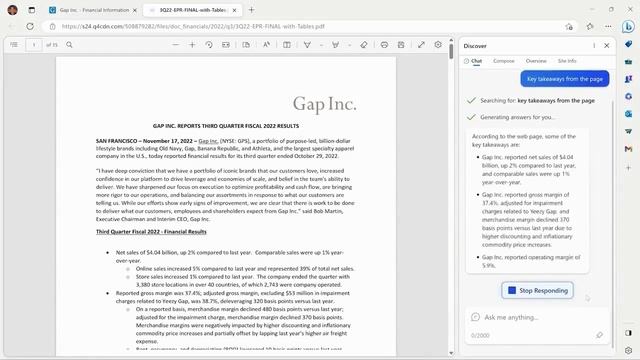Close the Discover panel
Image resolution: width=640 pixels, height=360 pixels.
click(607, 46)
